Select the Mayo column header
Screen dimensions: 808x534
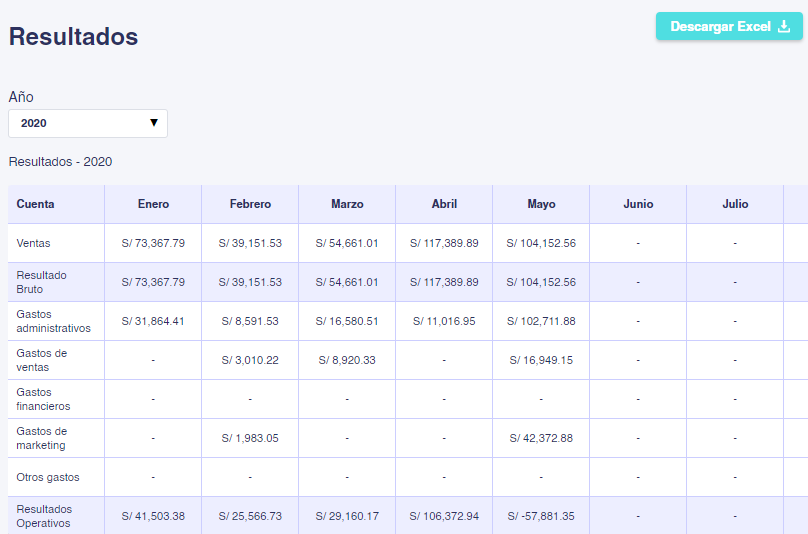pos(541,204)
